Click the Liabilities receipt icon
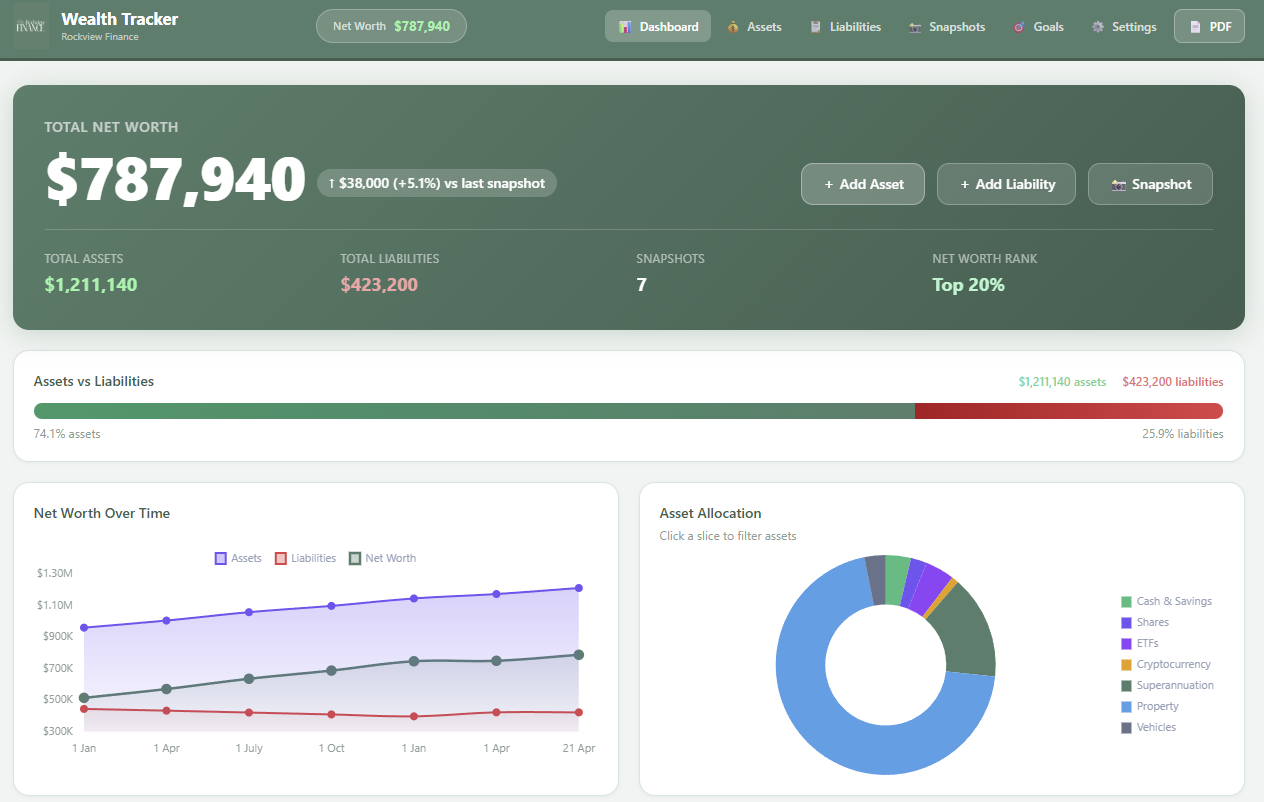 click(816, 27)
